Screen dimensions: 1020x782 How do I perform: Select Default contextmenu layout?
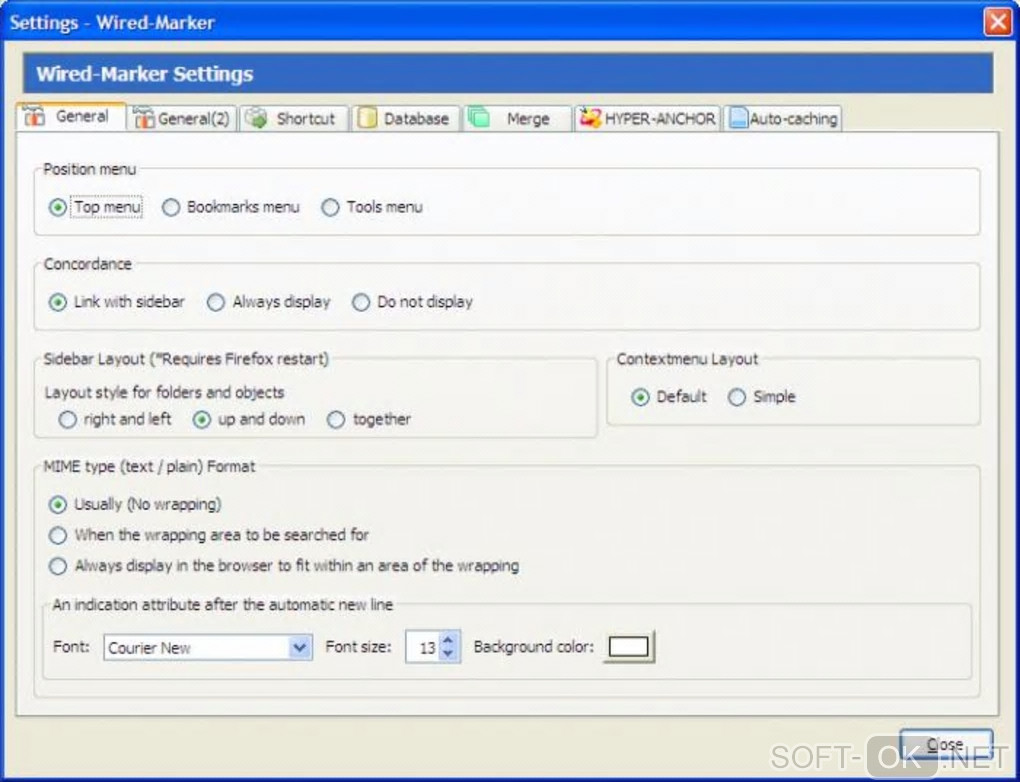669,397
